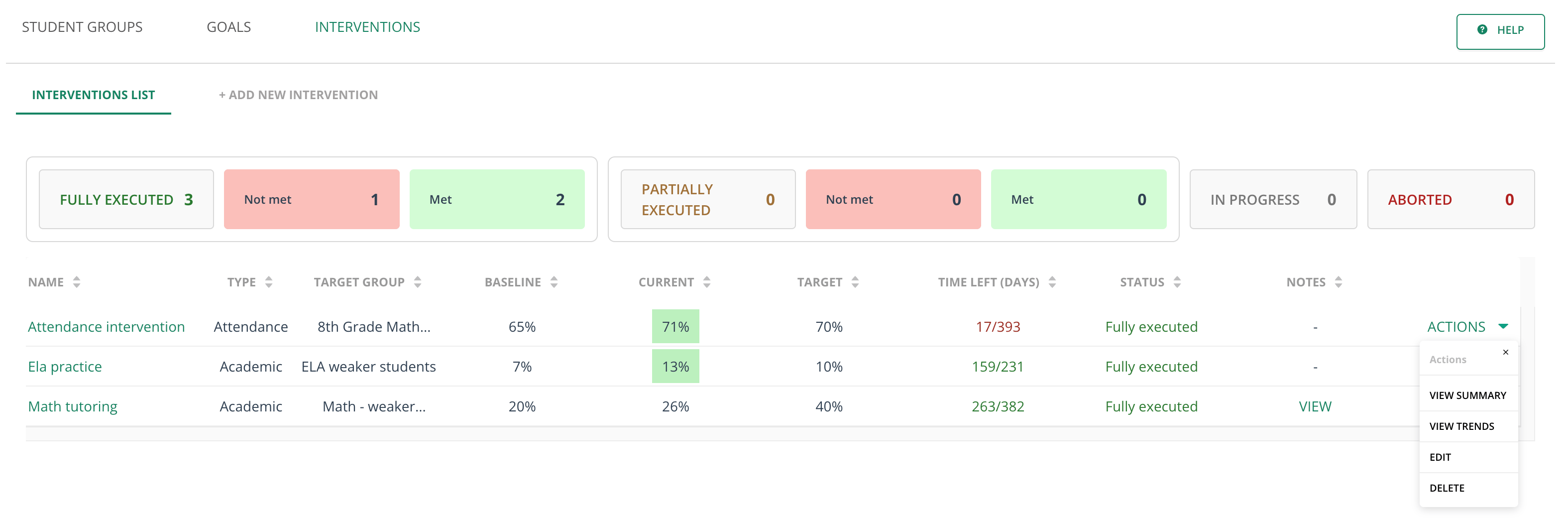Filter Fully Executed Met card
The height and width of the screenshot is (525, 1568).
497,200
